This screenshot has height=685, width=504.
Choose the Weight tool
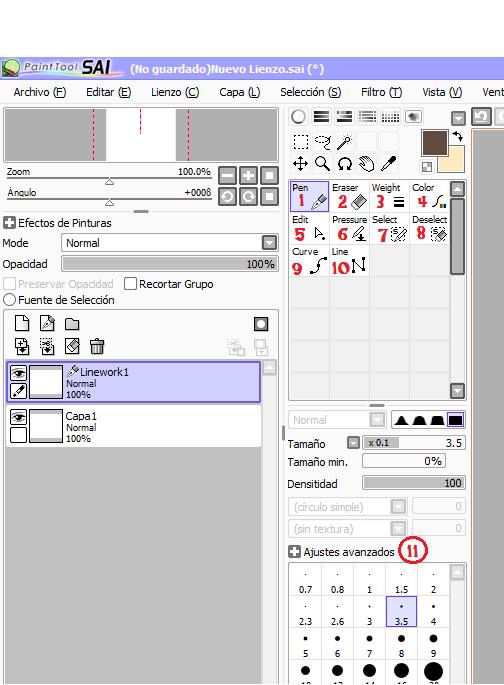389,197
